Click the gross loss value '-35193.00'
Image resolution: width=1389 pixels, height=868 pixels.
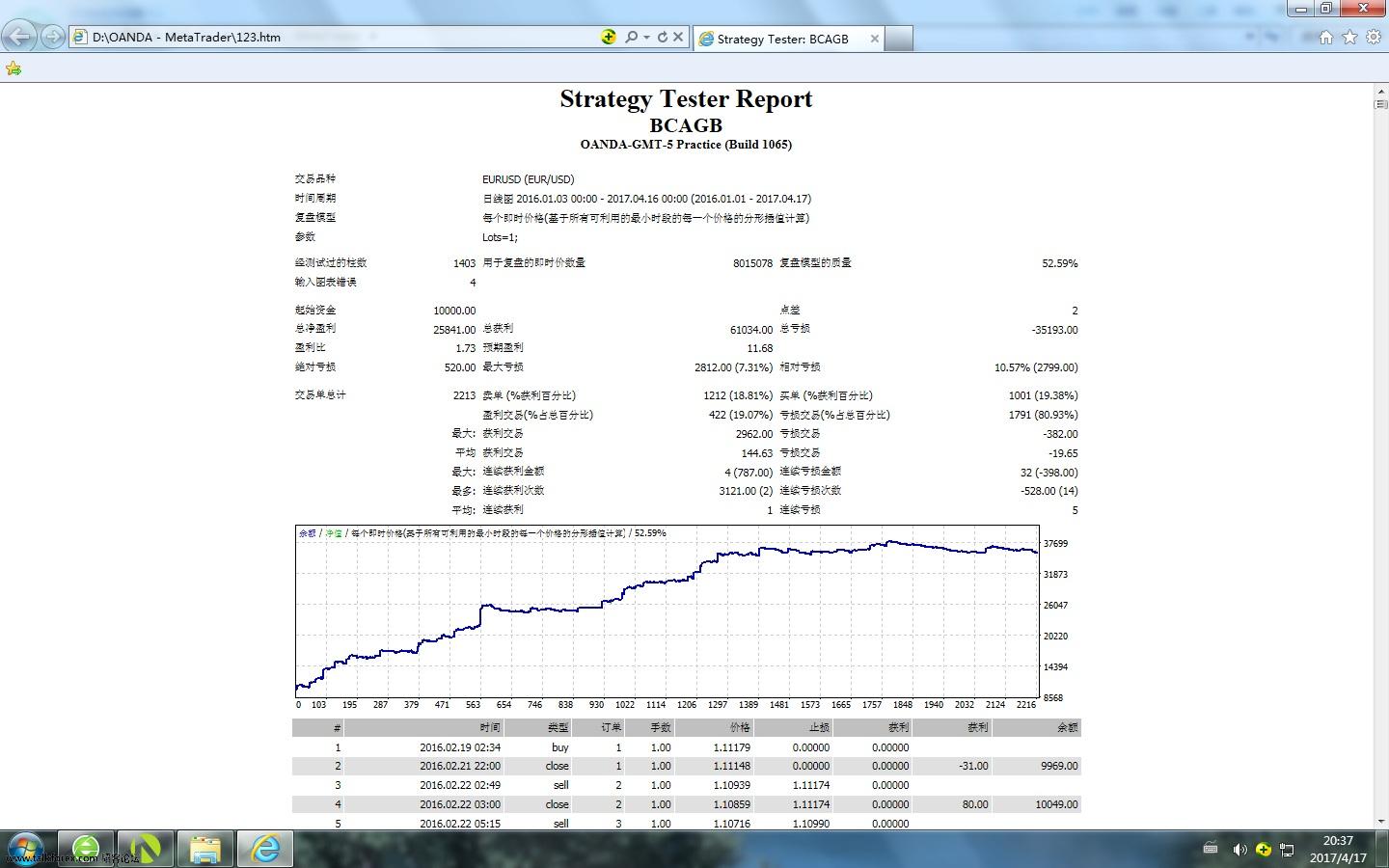tap(1054, 330)
